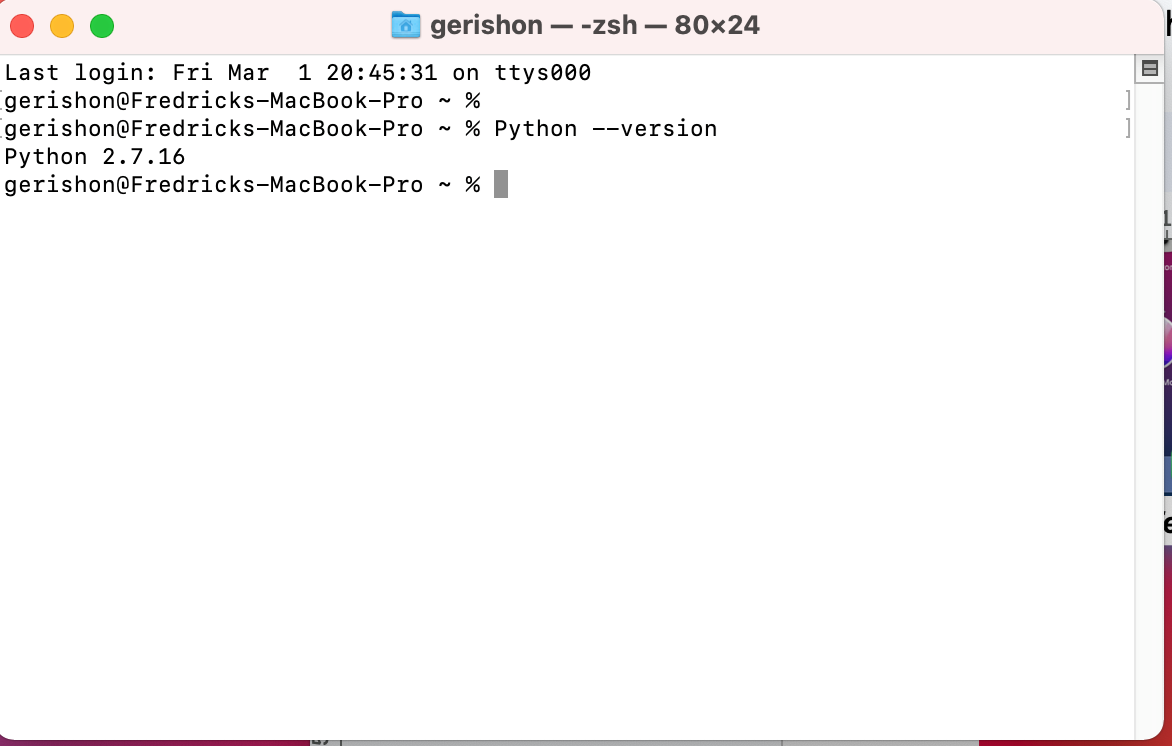The width and height of the screenshot is (1172, 746).
Task: Close the Terminal window with red button
Action: point(22,26)
